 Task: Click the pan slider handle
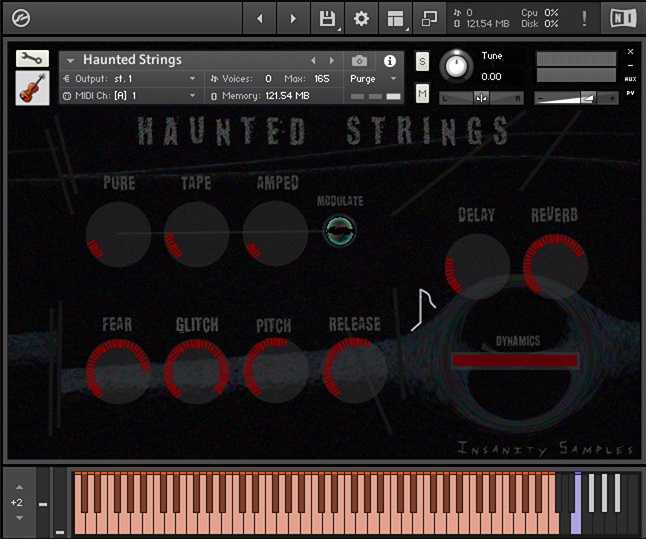481,98
